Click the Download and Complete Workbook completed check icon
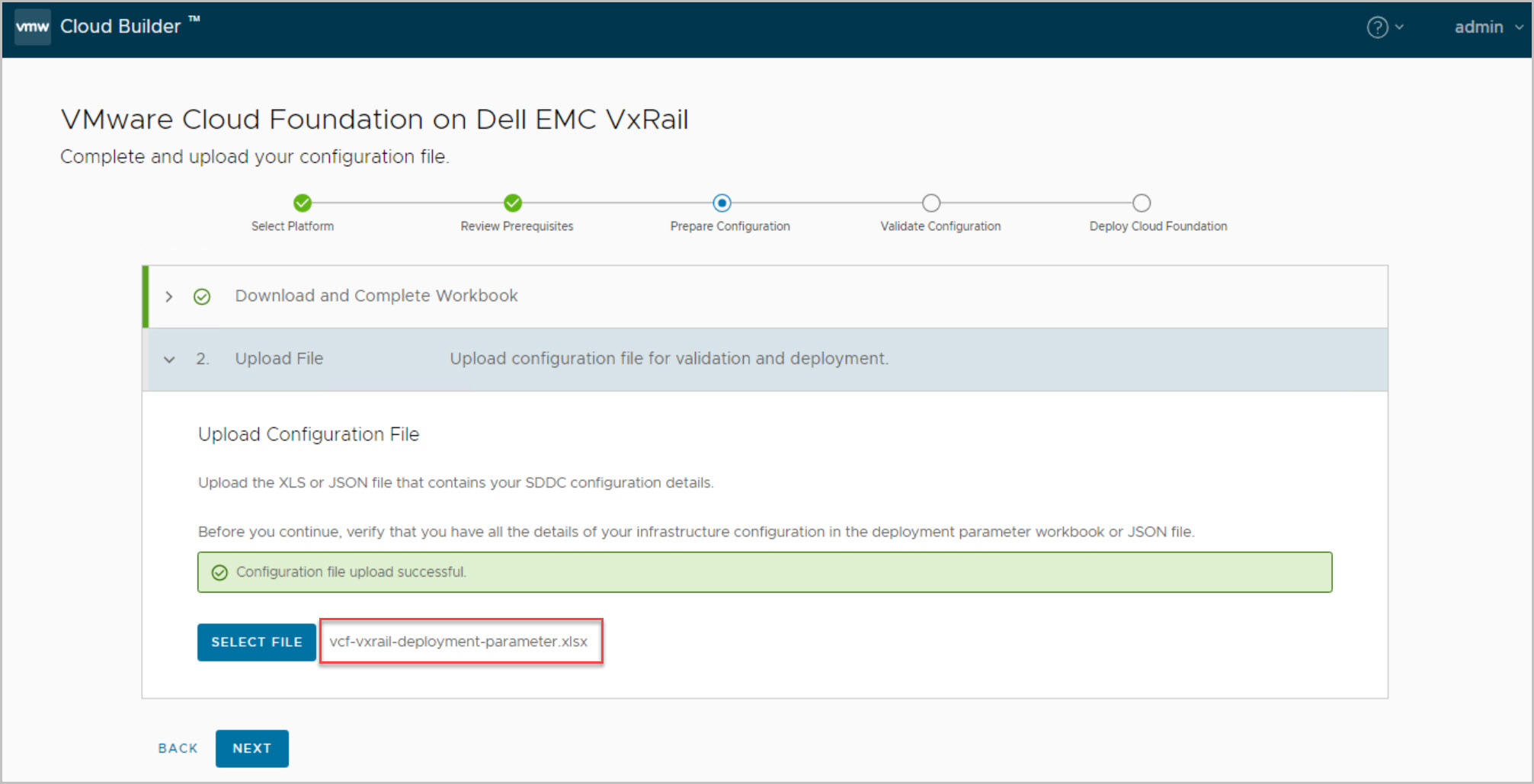 pos(202,296)
